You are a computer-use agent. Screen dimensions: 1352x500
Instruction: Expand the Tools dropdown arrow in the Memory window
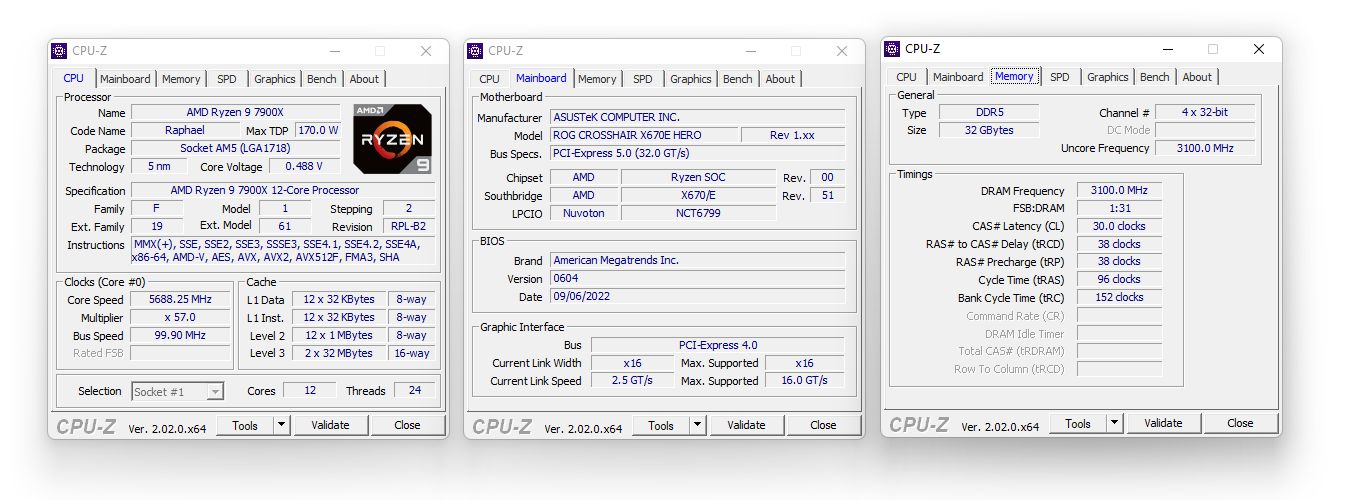(x=1114, y=423)
